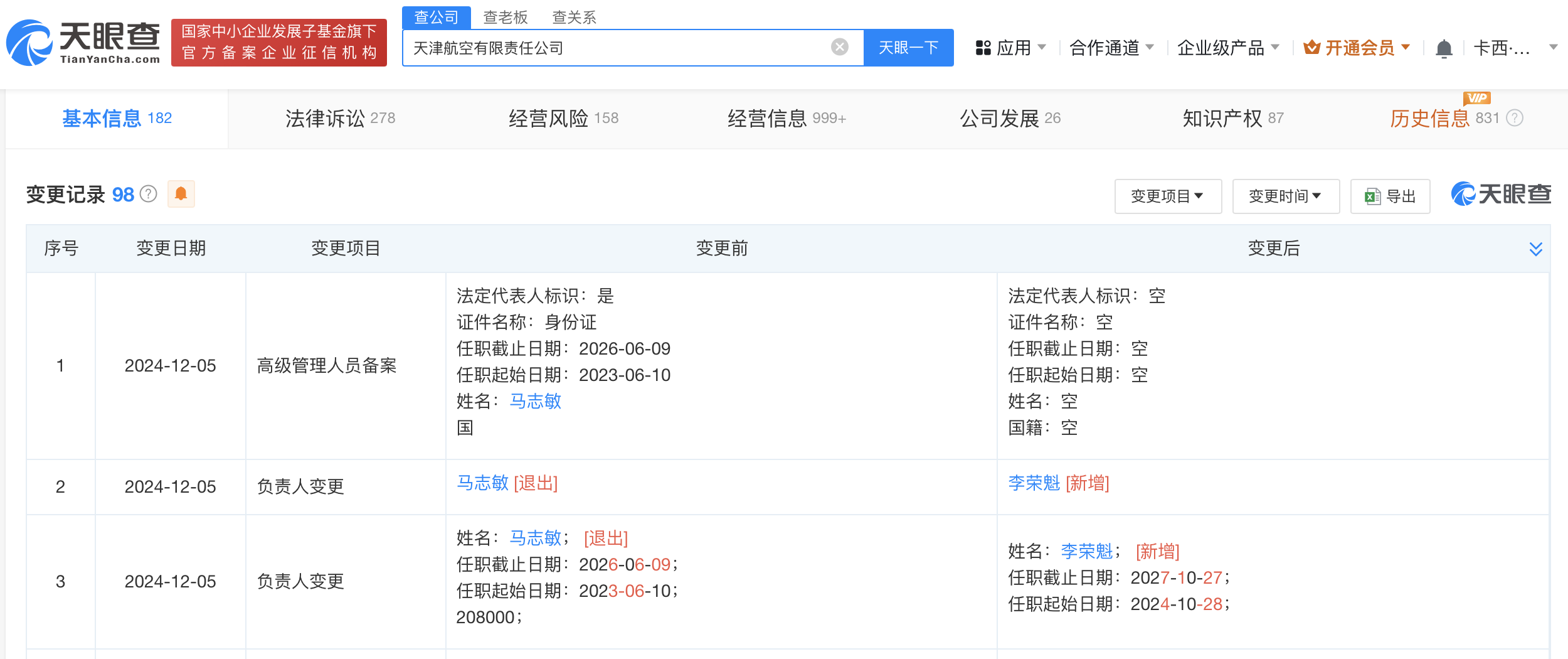Open the 李荣魁 [新增] link in row 2
This screenshot has height=659, width=1568.
(x=1034, y=483)
